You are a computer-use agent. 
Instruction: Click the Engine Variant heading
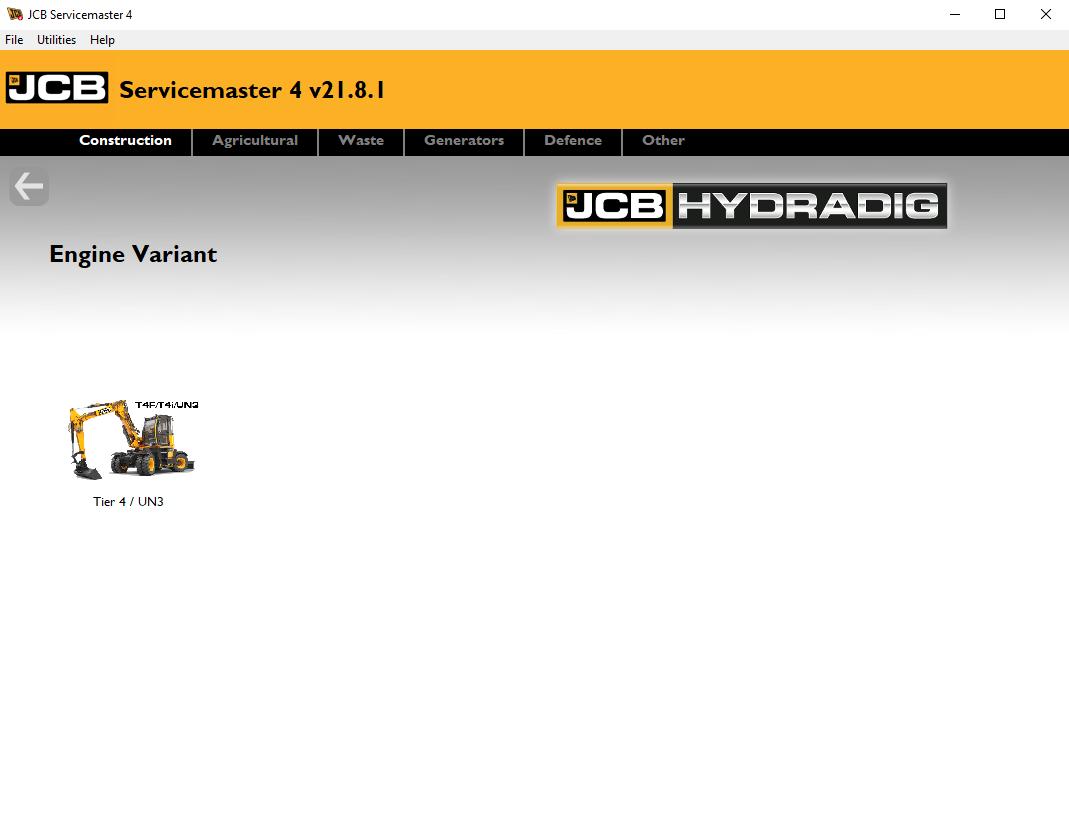point(133,254)
